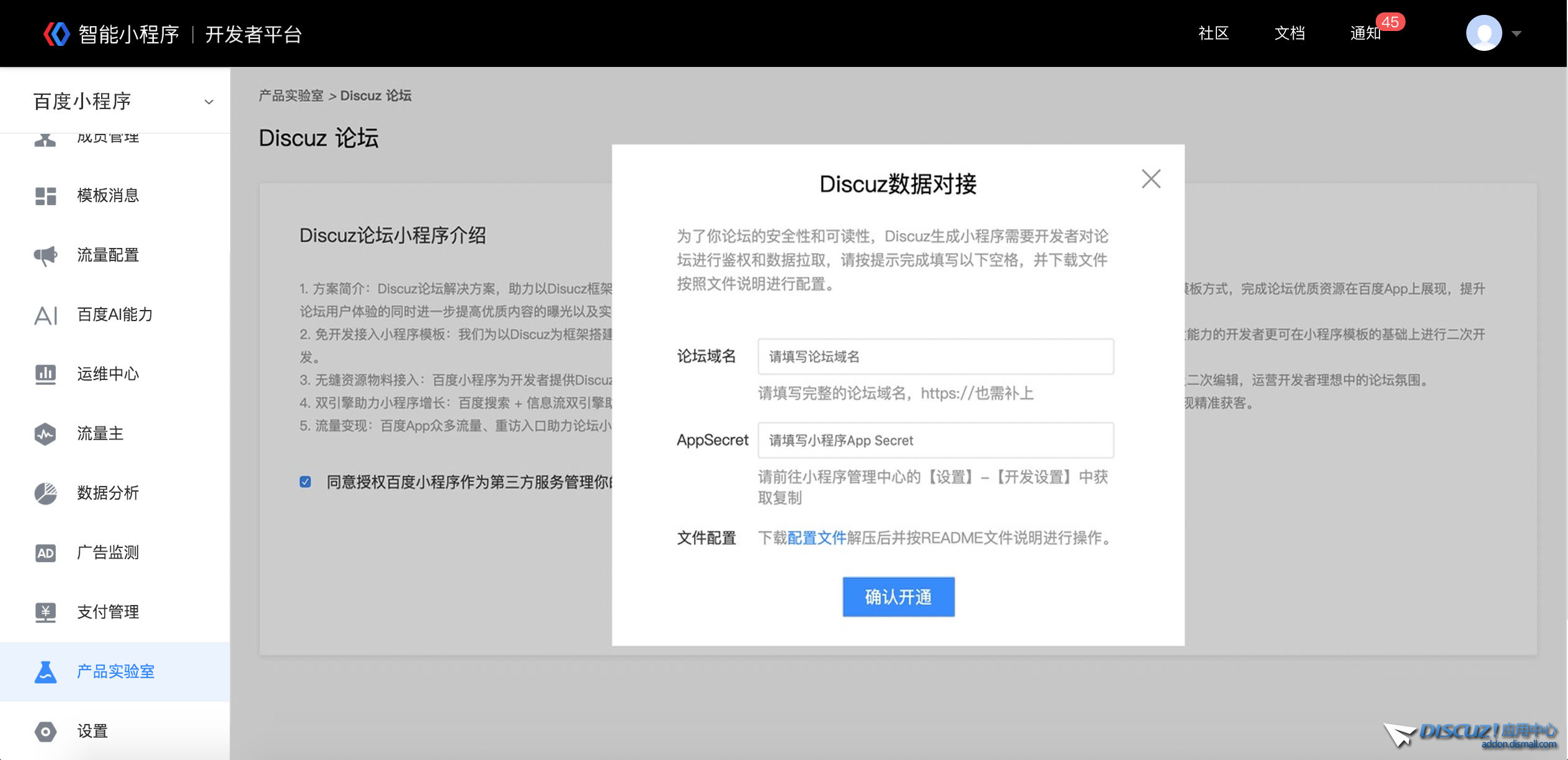Screen dimensions: 1568x760
Task: Download the 配置文件 link
Action: [x=816, y=537]
